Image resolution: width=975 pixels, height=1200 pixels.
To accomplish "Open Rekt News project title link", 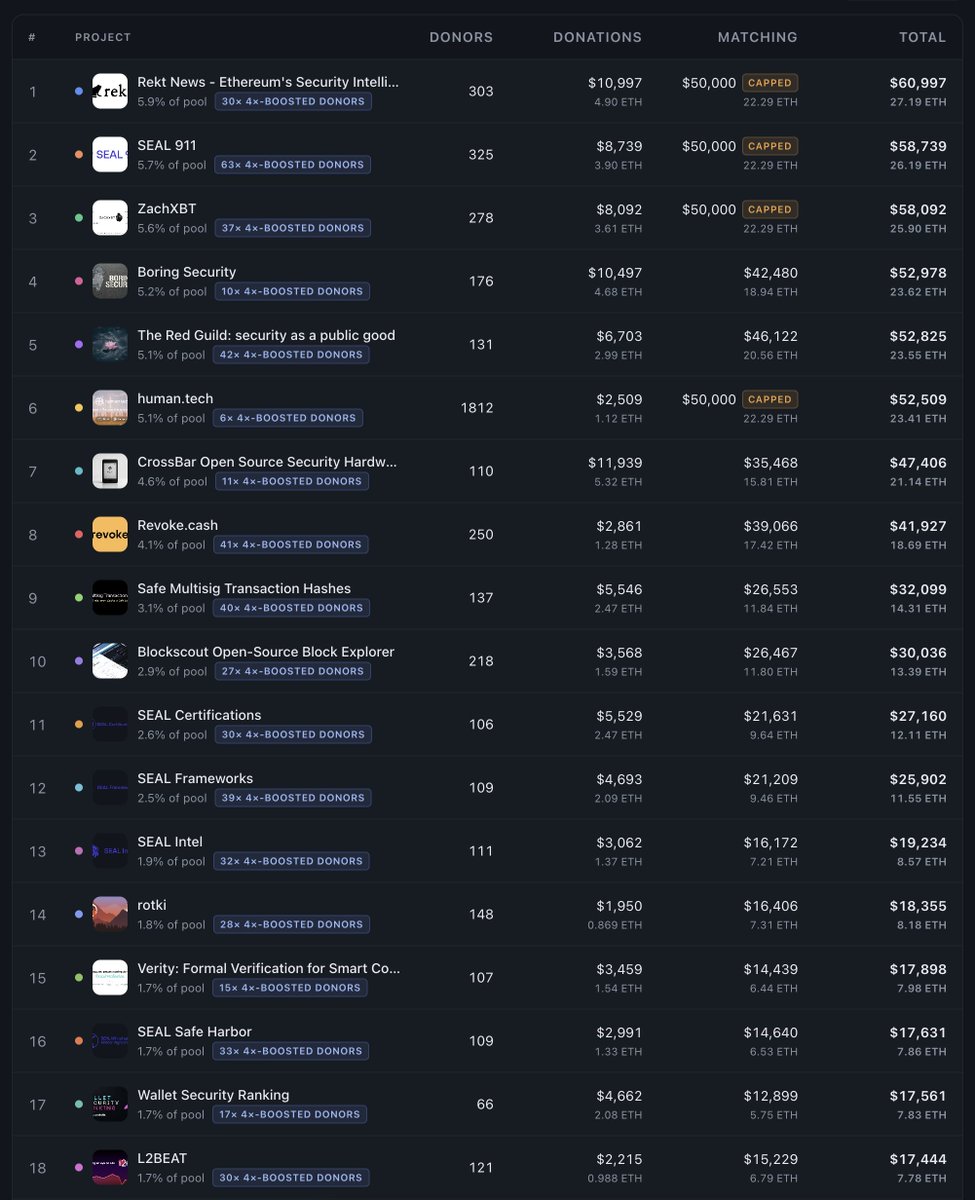I will pyautogui.click(x=268, y=82).
